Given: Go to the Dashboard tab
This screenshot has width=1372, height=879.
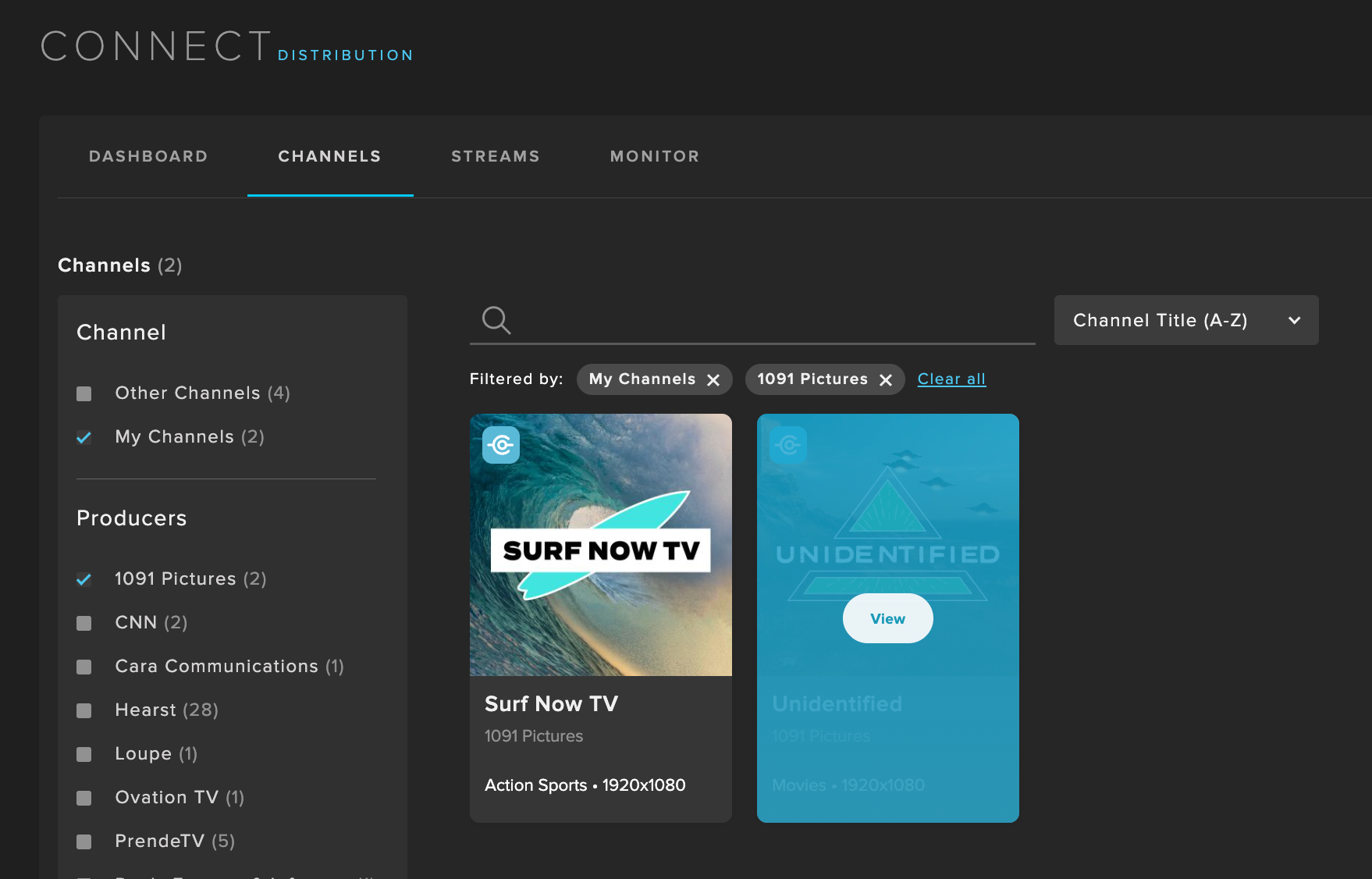Looking at the screenshot, I should pyautogui.click(x=148, y=156).
